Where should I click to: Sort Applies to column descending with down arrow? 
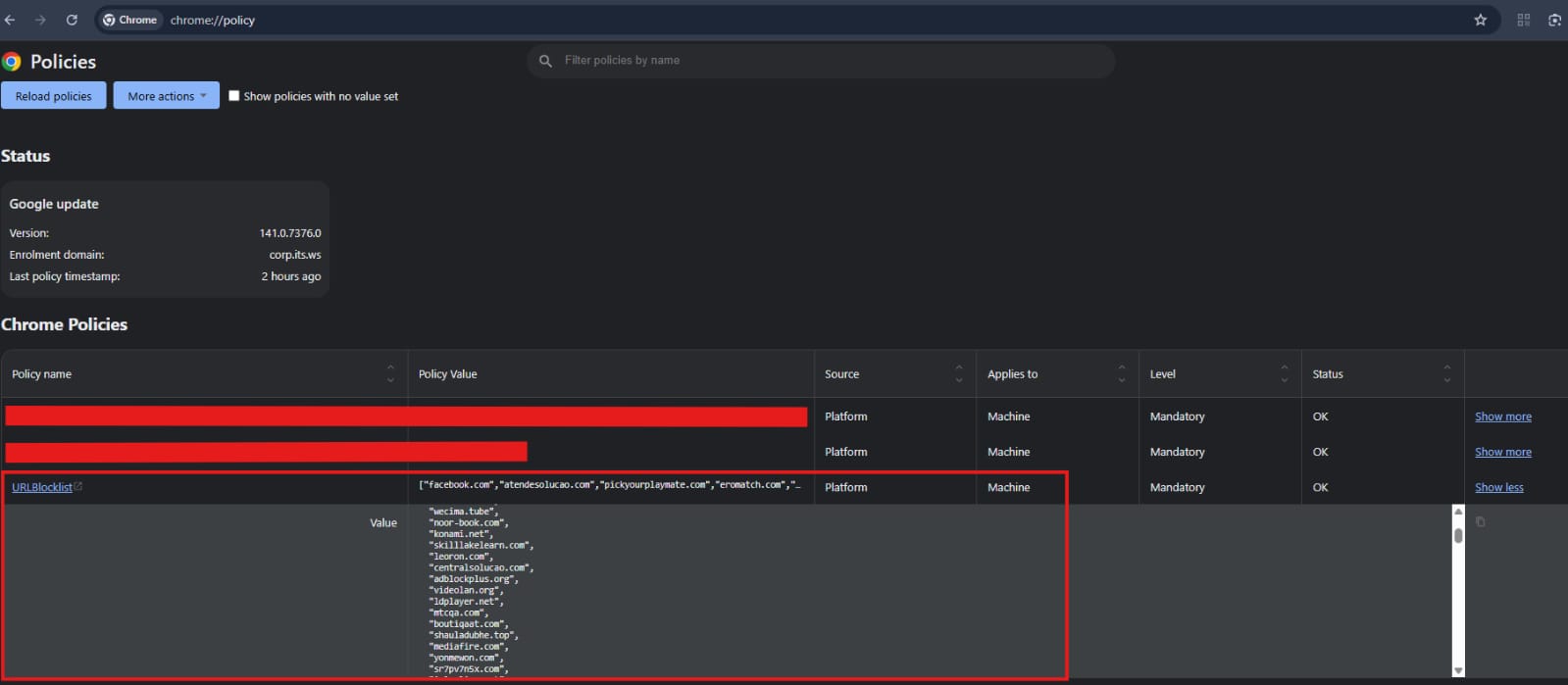tap(1122, 380)
